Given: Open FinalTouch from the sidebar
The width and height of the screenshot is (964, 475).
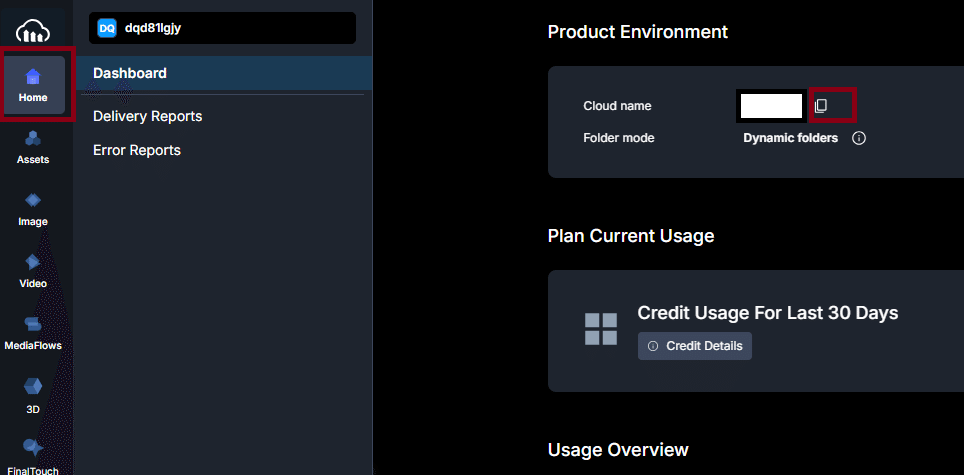Looking at the screenshot, I should pos(33,455).
